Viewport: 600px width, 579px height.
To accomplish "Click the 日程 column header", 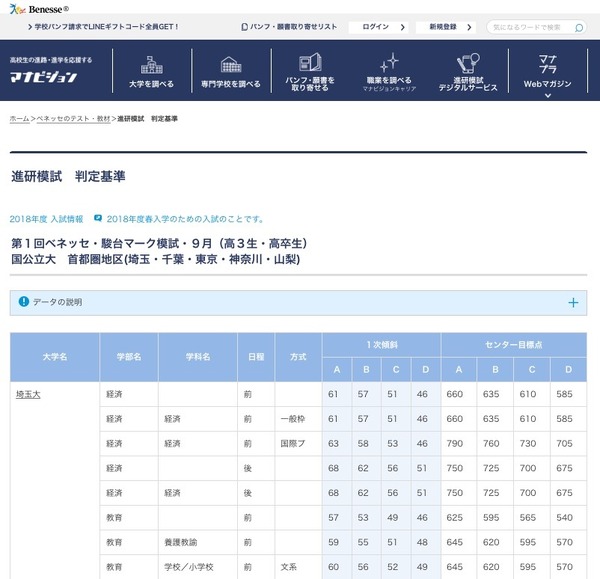I will point(256,357).
